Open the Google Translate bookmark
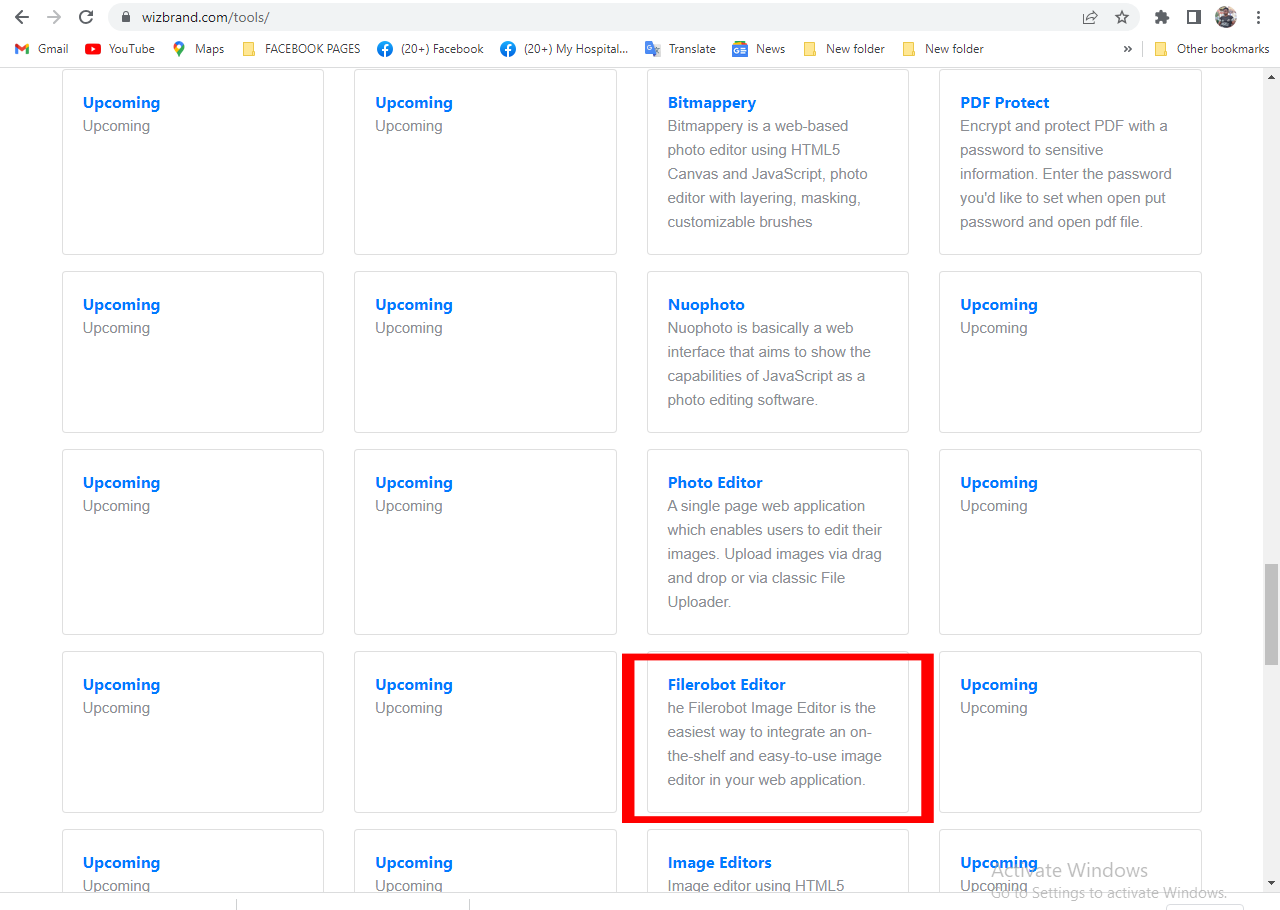 click(680, 48)
